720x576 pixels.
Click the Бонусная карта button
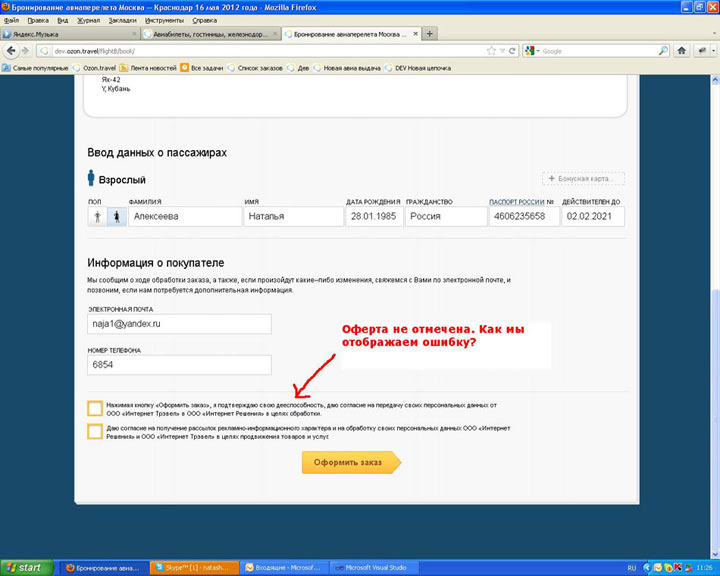coord(584,179)
